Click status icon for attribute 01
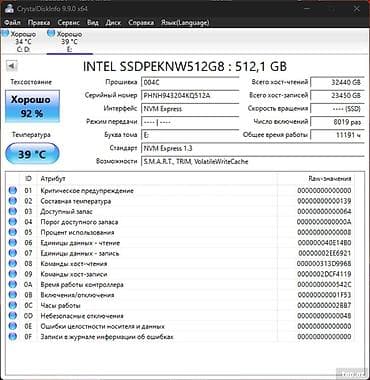 coord(13,191)
